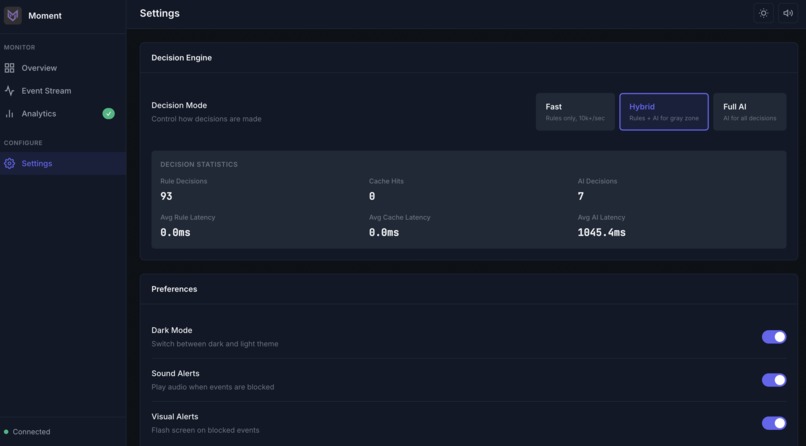806x446 pixels.
Task: Click the Visual Alerts label
Action: (175, 416)
